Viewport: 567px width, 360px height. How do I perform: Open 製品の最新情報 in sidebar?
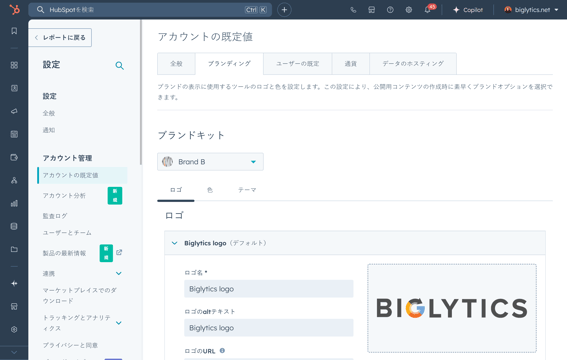pyautogui.click(x=64, y=253)
